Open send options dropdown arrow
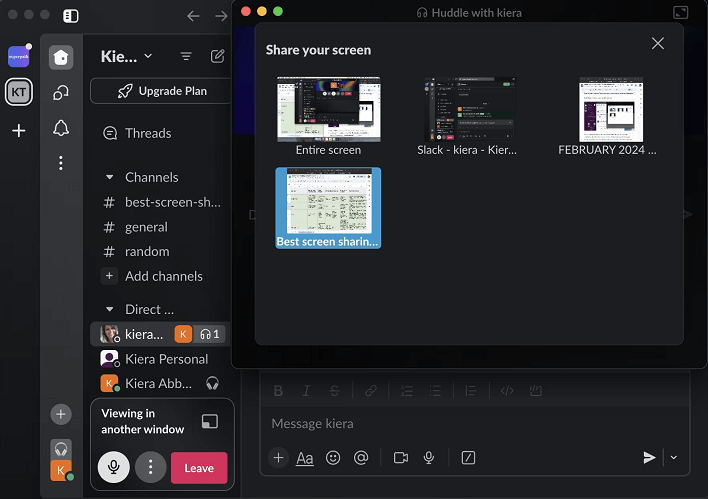Viewport: 708px width, 499px height. 674,457
